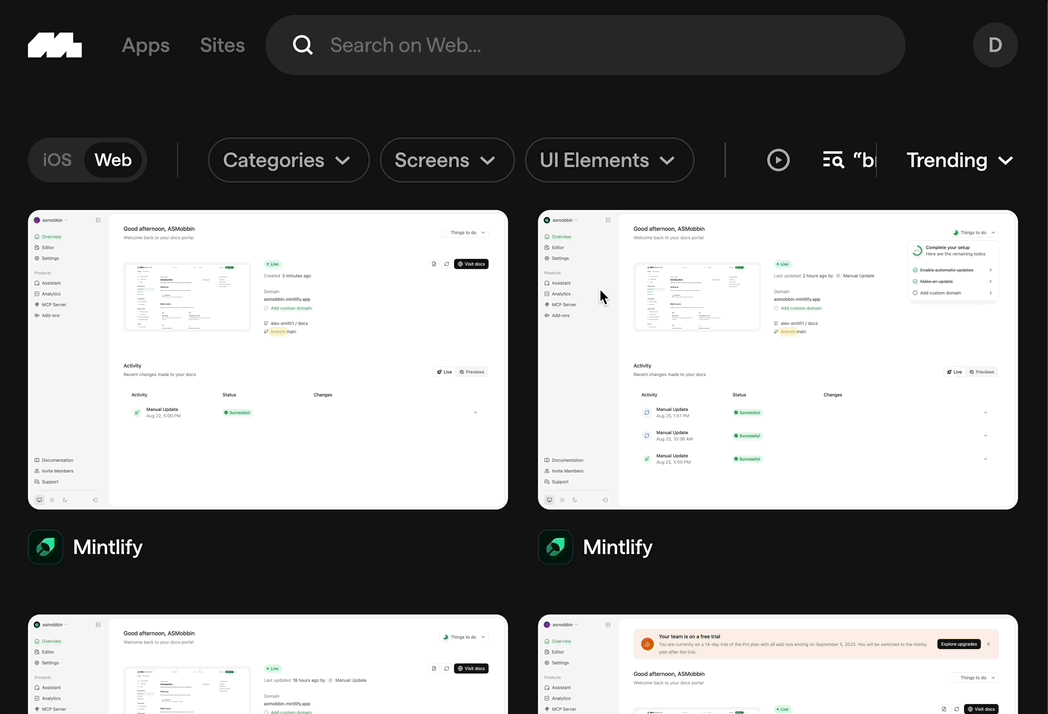This screenshot has width=1048, height=714.
Task: Open Mintlify name link under second screenshot
Action: [618, 547]
